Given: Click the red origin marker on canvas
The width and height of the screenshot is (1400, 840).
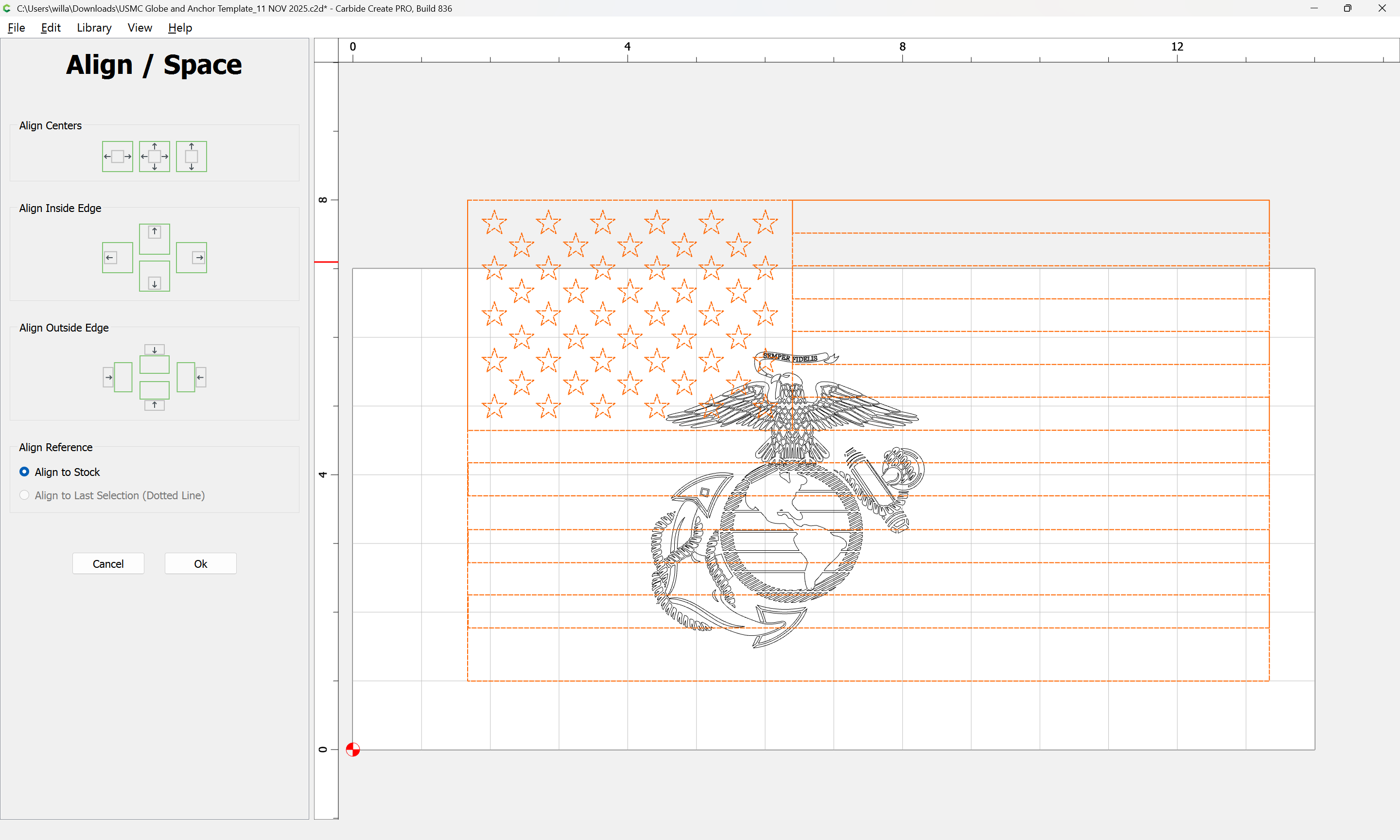Looking at the screenshot, I should (352, 750).
